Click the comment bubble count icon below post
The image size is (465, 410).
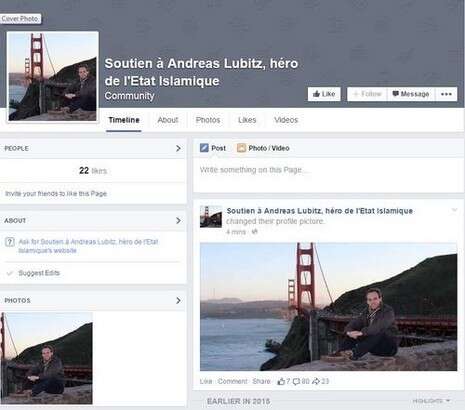(x=296, y=381)
